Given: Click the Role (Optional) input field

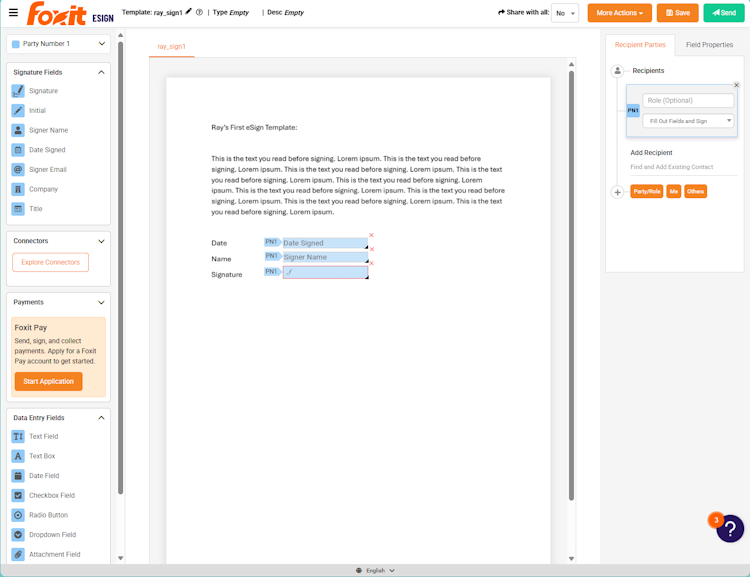Looking at the screenshot, I should pos(688,100).
